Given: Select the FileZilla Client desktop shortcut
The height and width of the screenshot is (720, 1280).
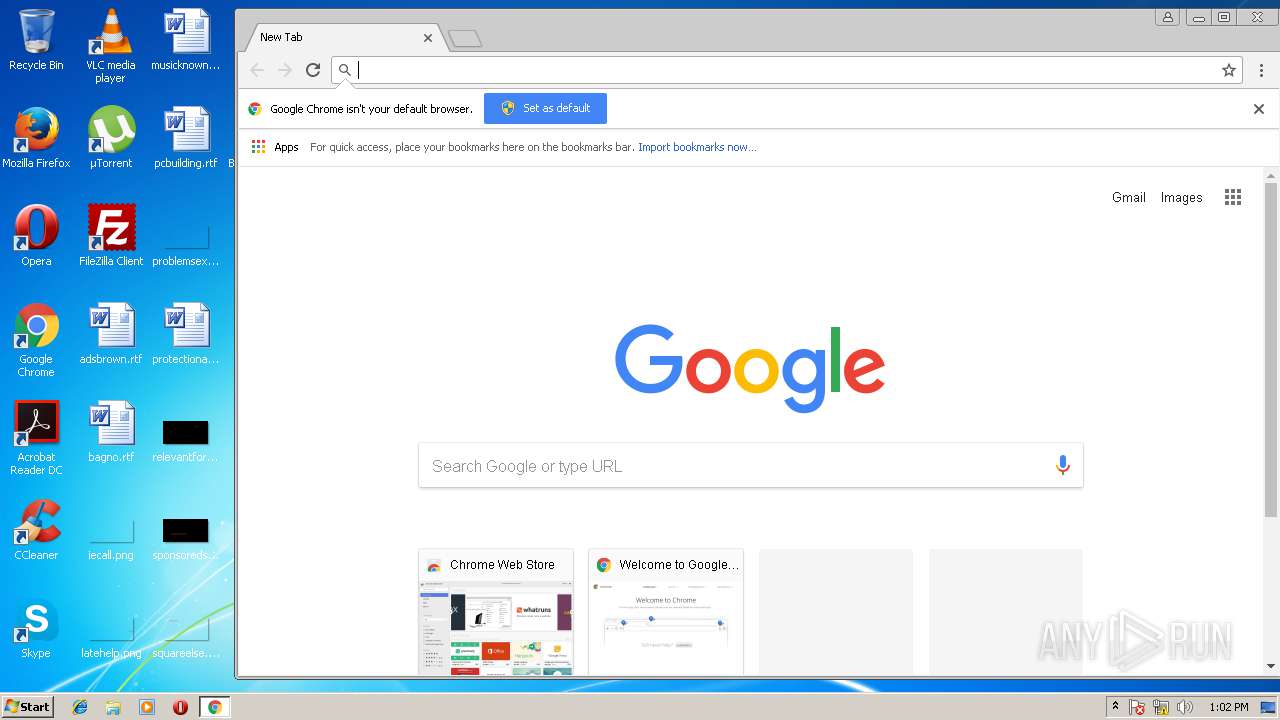Looking at the screenshot, I should (x=111, y=236).
